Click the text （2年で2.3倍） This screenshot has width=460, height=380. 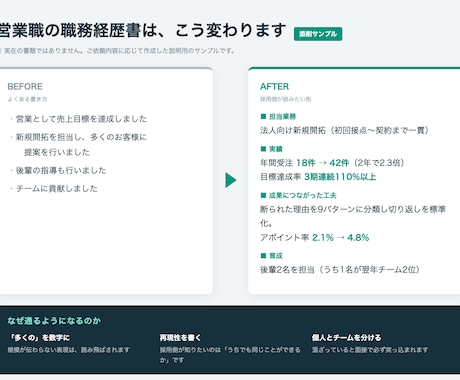(x=378, y=163)
